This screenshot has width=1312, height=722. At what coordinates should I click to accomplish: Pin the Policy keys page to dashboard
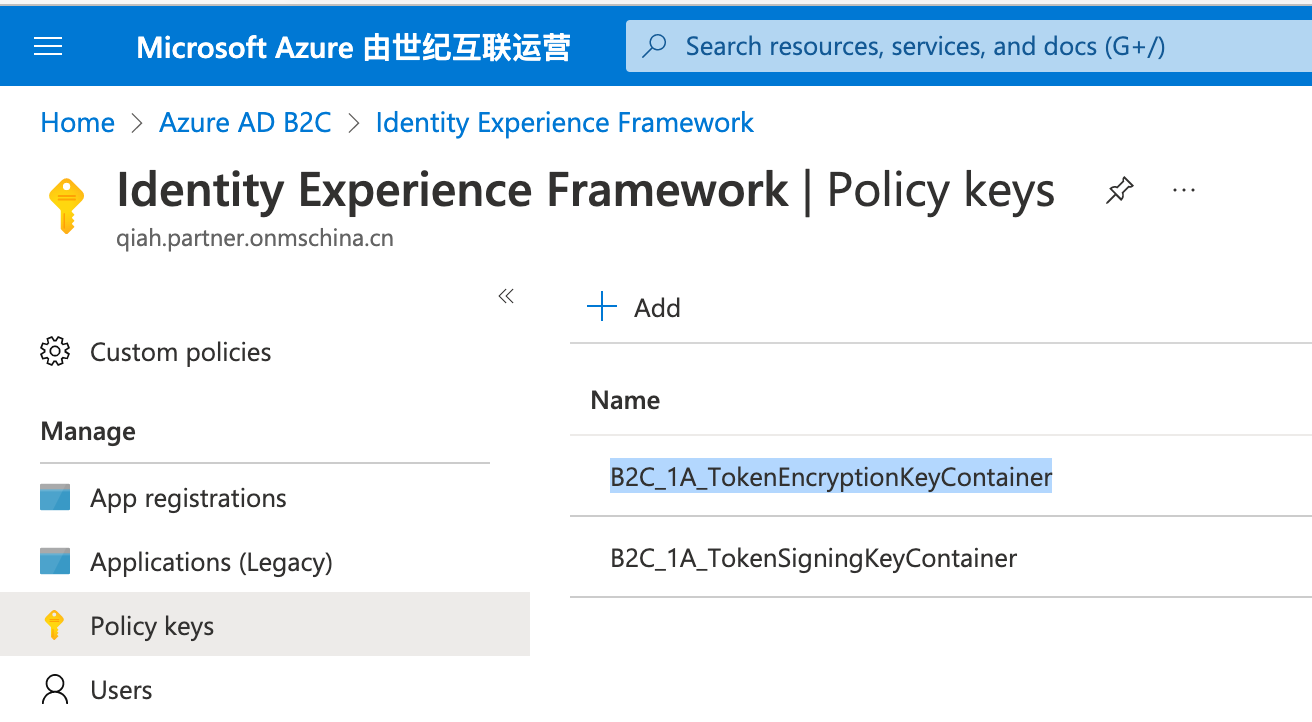click(x=1119, y=189)
